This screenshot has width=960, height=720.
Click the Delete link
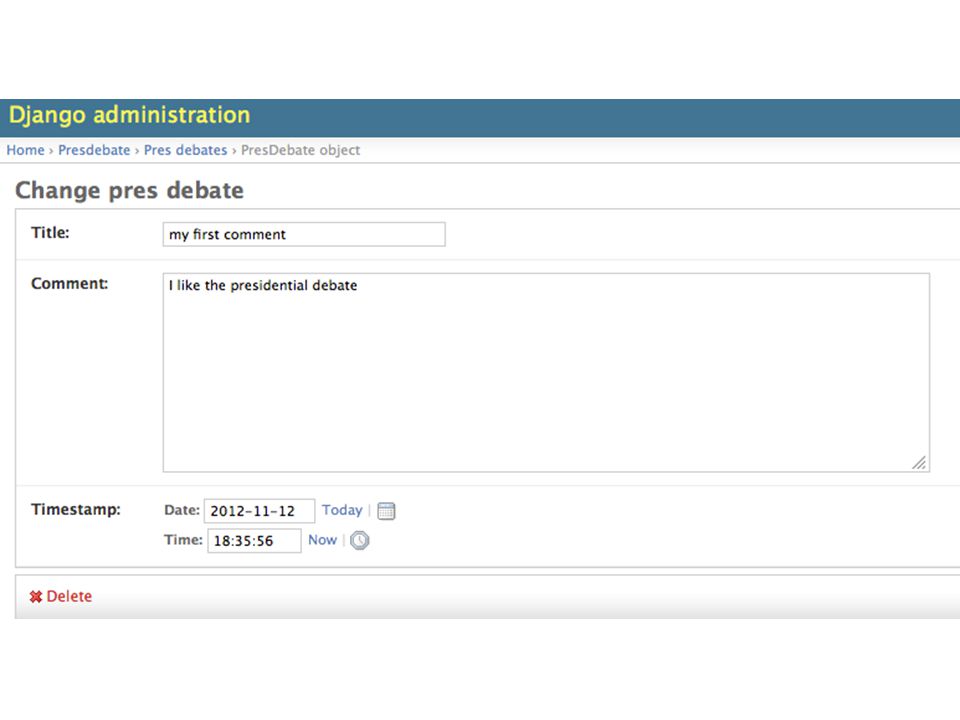click(x=69, y=596)
